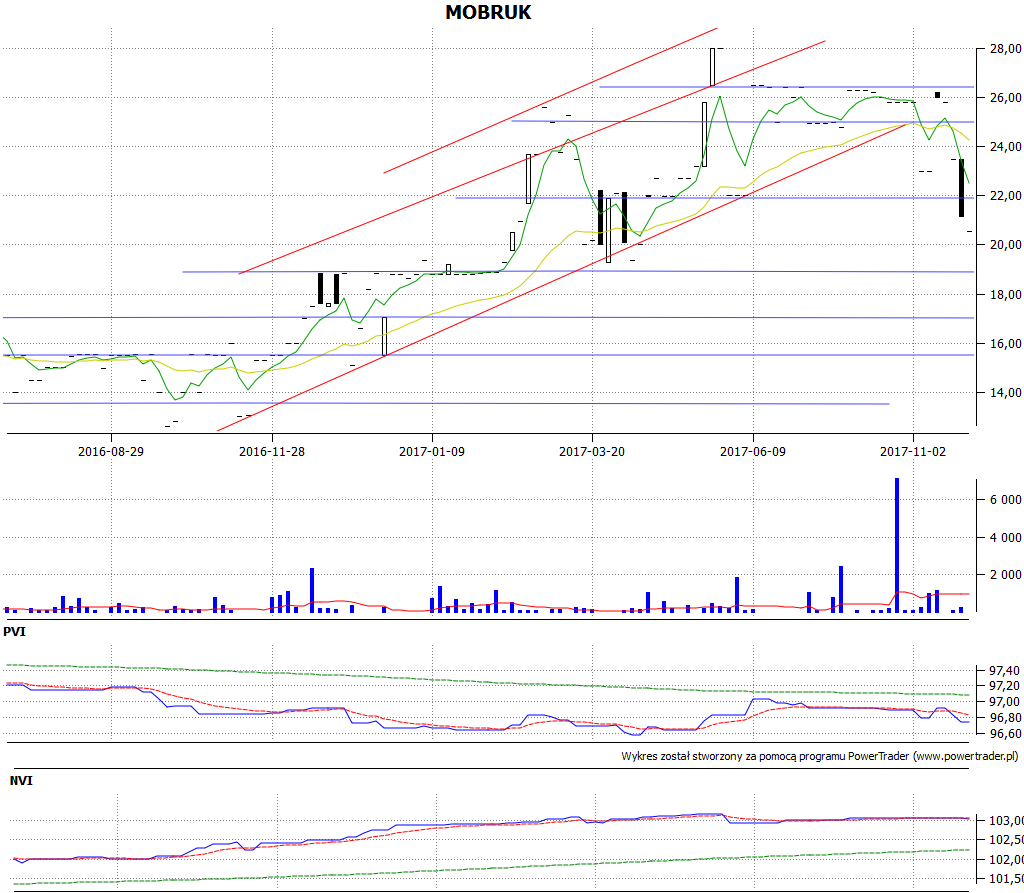The height and width of the screenshot is (893, 1024).
Task: Click the 96,60 PVI axis value
Action: click(1004, 734)
